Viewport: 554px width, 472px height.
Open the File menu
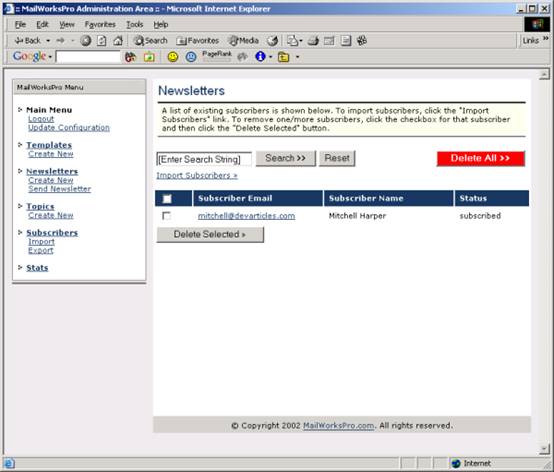(x=20, y=24)
